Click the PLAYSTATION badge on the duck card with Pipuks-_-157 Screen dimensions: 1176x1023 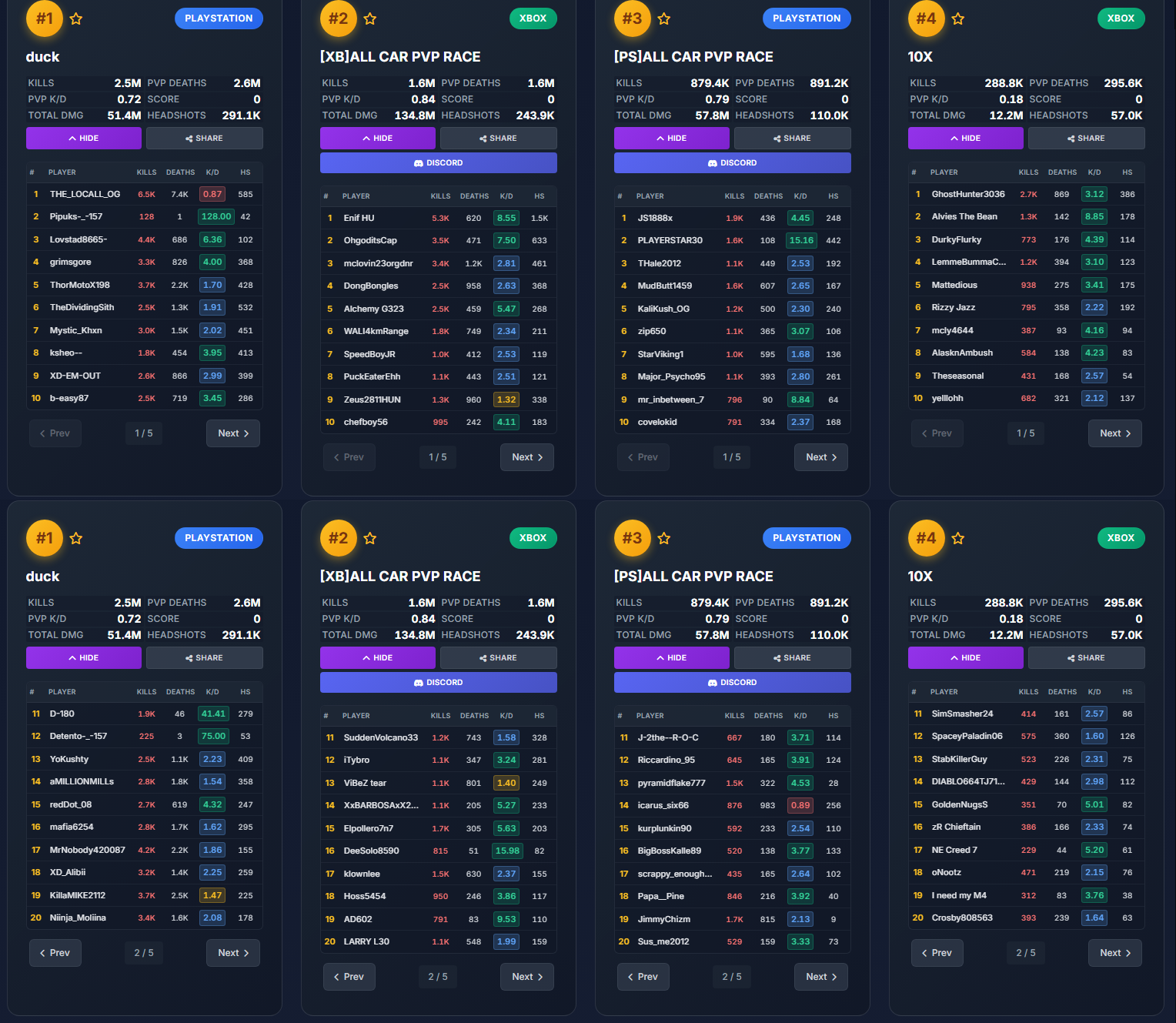[219, 18]
